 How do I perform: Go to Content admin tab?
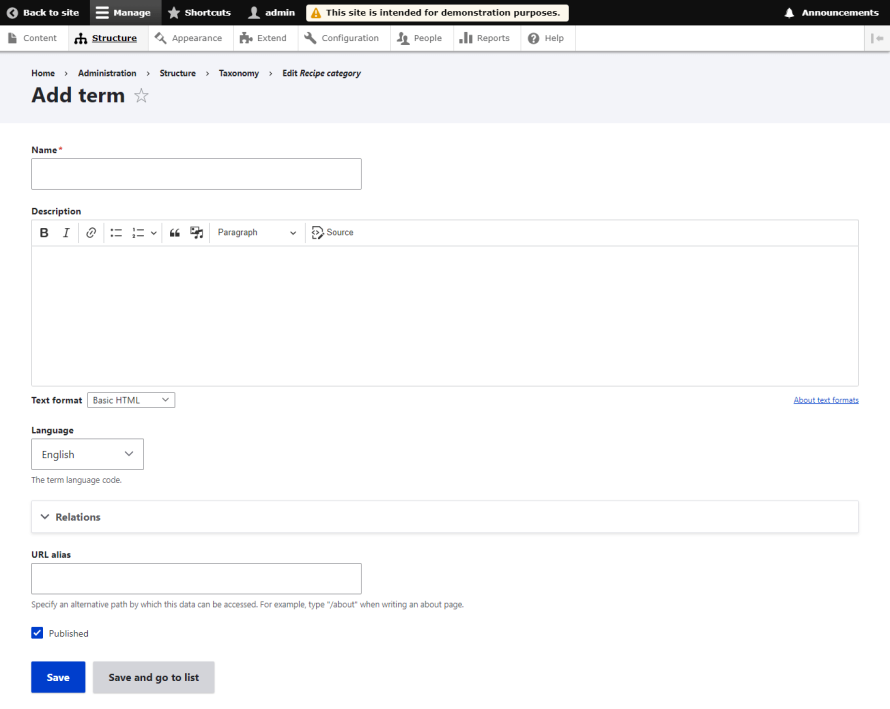tap(32, 38)
